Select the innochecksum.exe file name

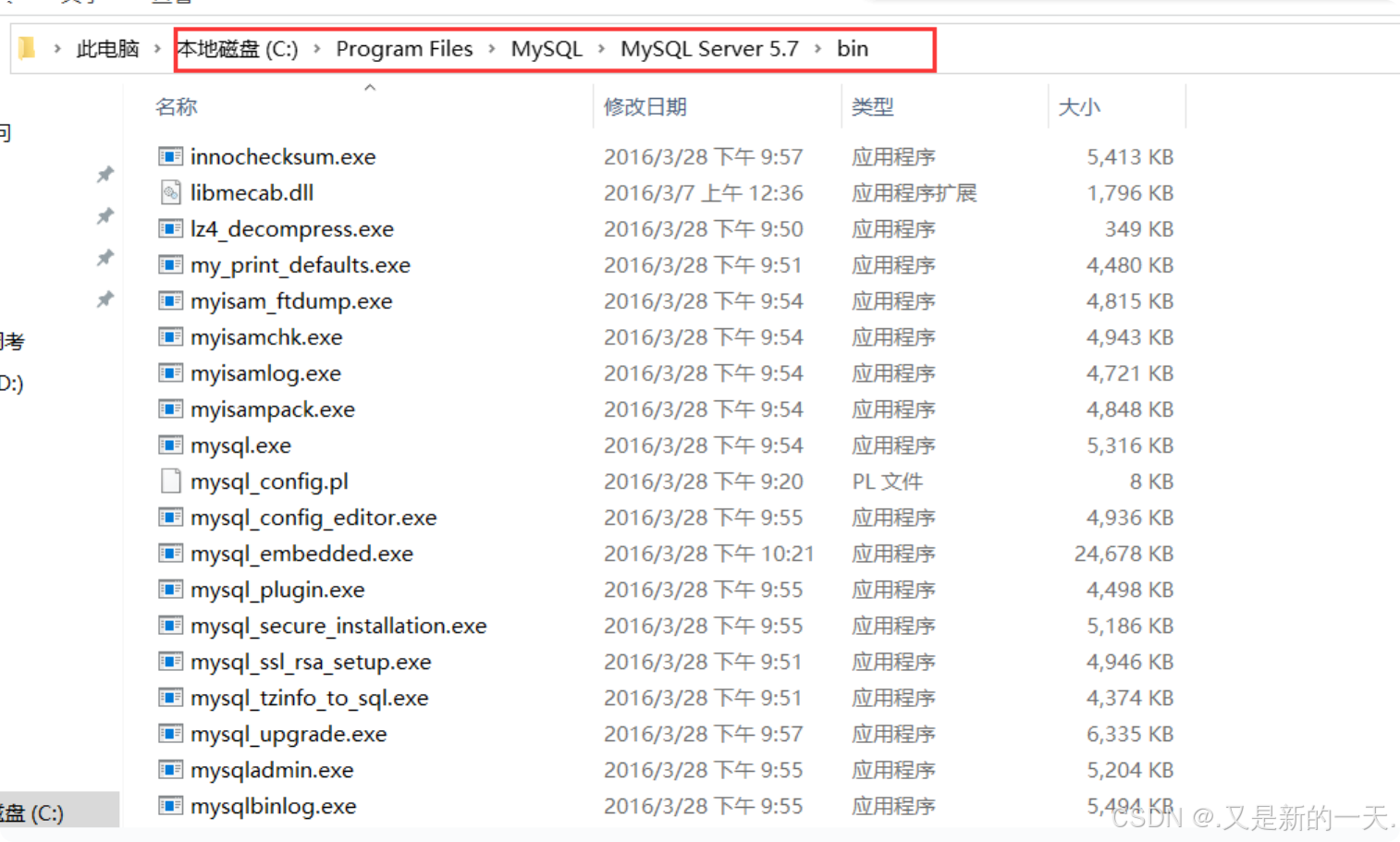pos(283,156)
